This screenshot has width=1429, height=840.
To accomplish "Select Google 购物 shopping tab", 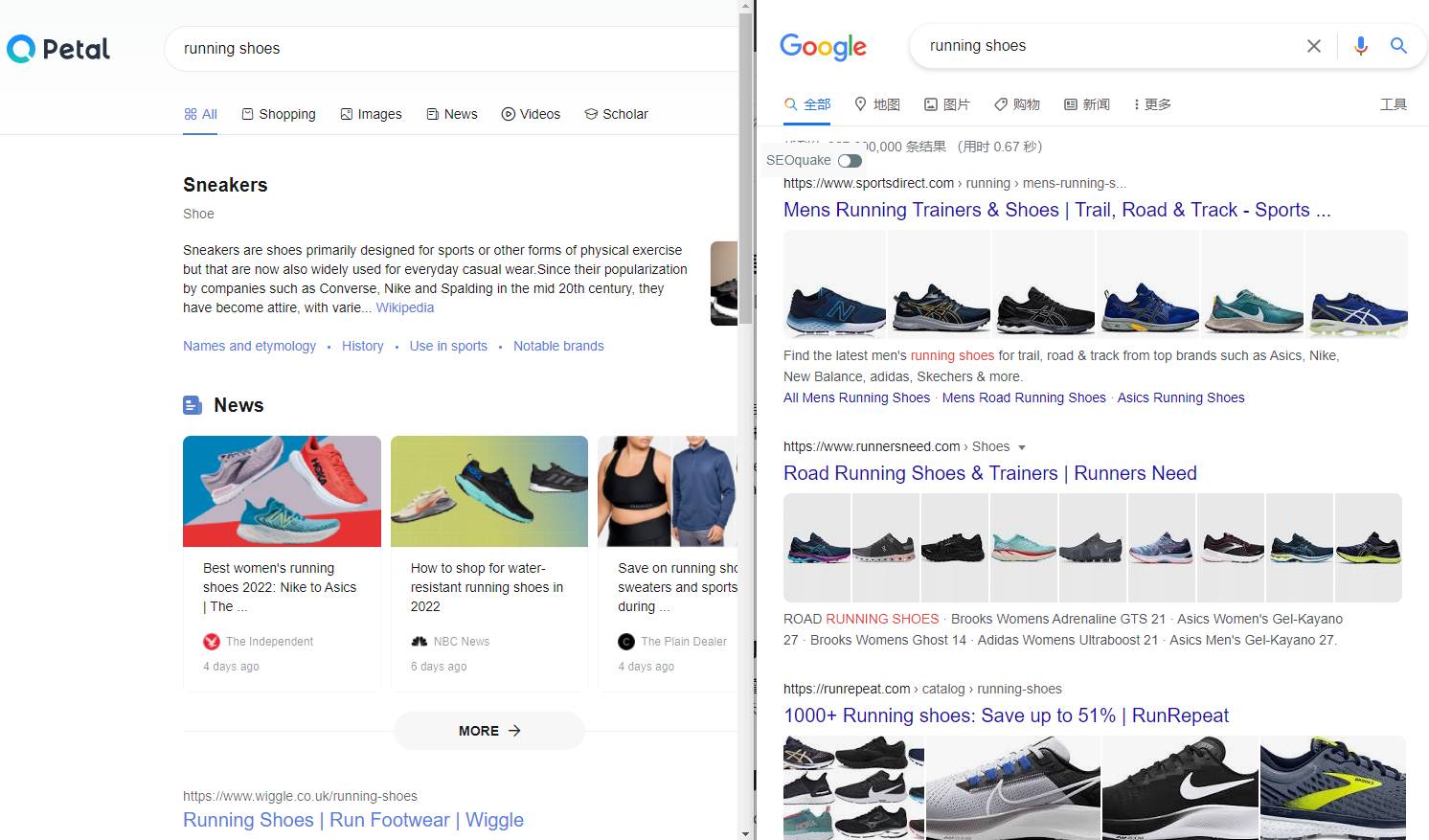I will pos(1017,104).
